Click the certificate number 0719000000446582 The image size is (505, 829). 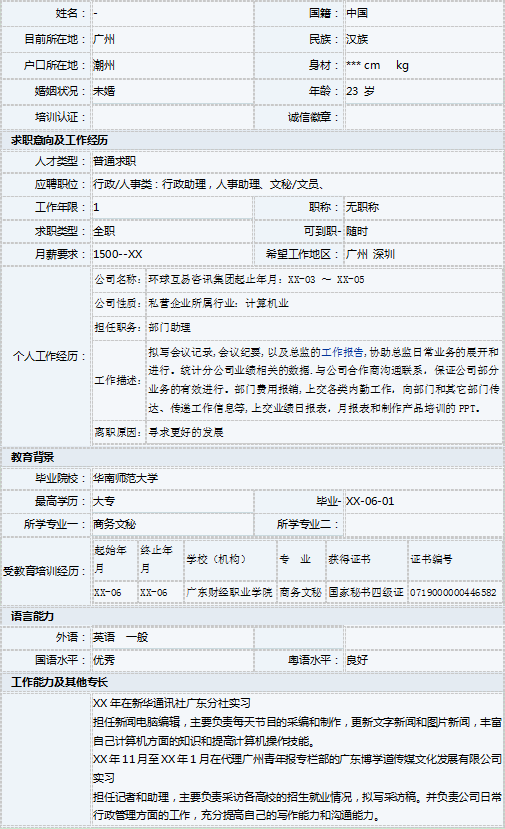[x=454, y=593]
